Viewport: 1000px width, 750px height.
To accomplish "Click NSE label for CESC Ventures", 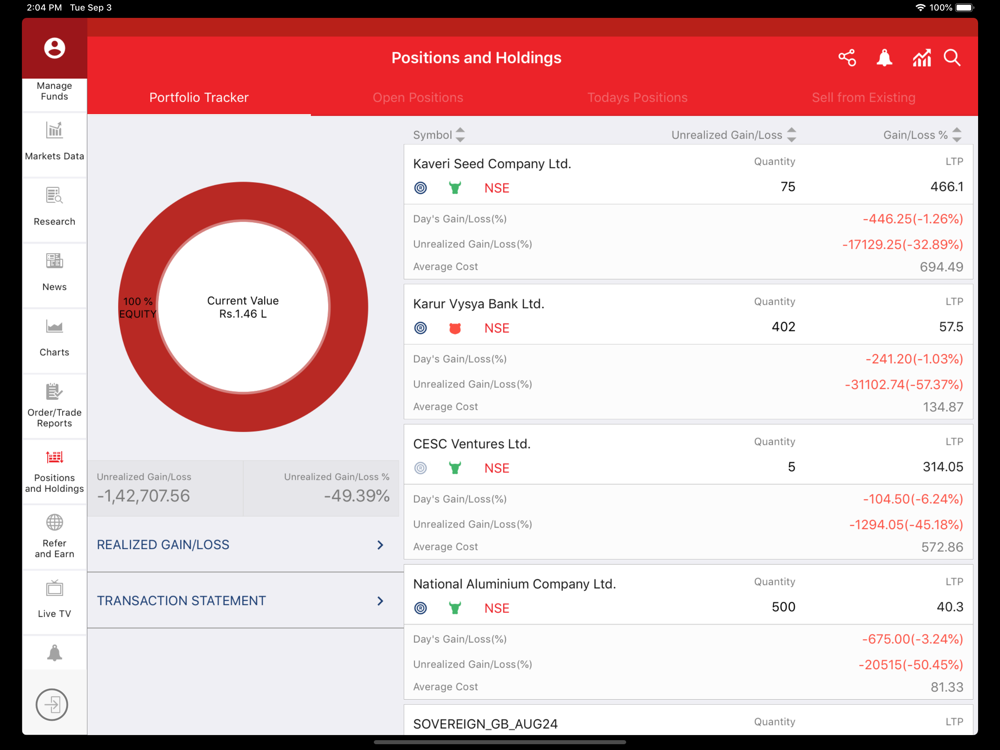I will 496,468.
